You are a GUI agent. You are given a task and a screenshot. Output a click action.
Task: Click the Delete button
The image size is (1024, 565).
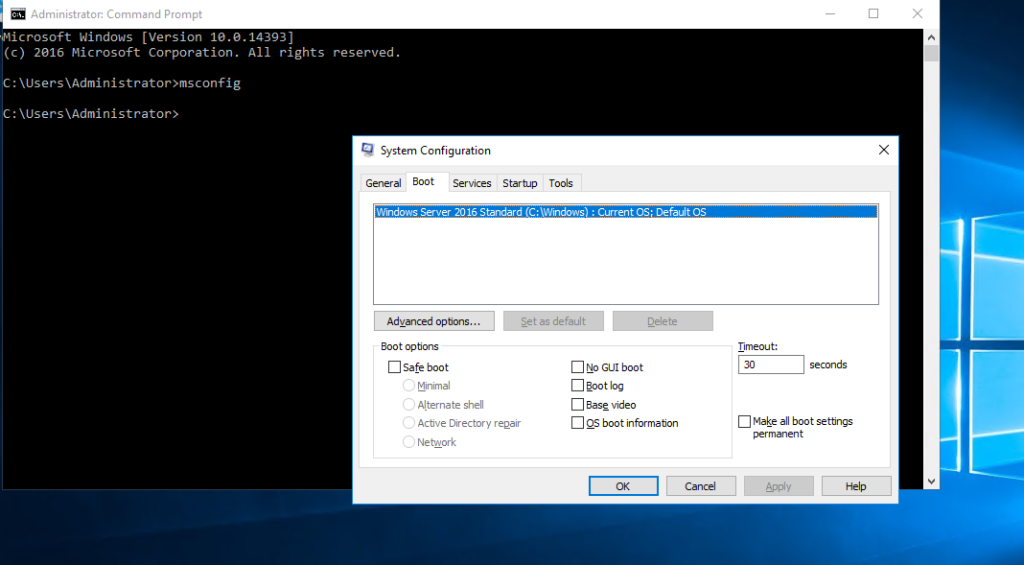click(x=662, y=321)
